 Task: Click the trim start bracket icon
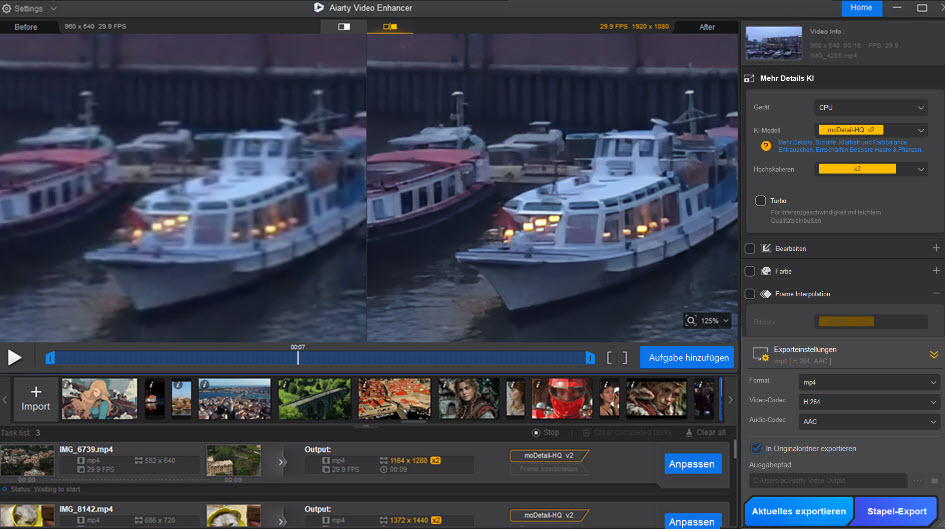click(609, 358)
